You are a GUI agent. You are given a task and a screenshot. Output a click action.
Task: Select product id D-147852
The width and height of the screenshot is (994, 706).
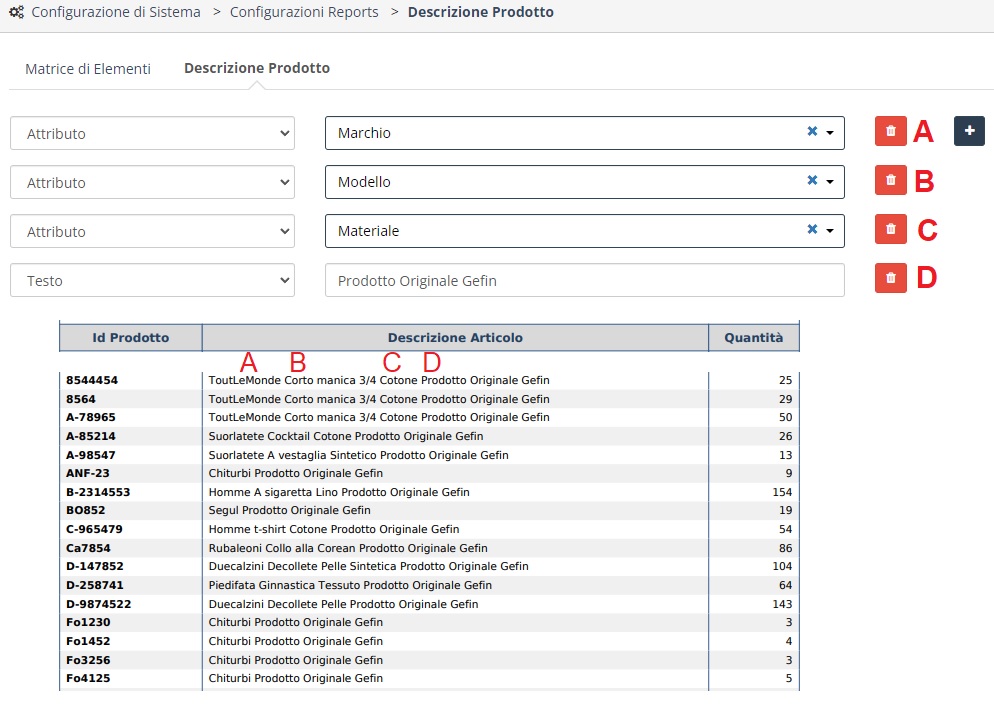pos(94,566)
